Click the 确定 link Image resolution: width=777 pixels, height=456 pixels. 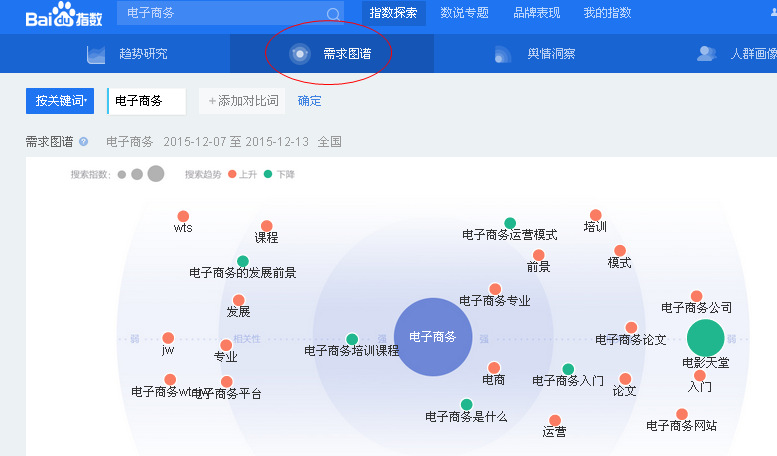(310, 101)
